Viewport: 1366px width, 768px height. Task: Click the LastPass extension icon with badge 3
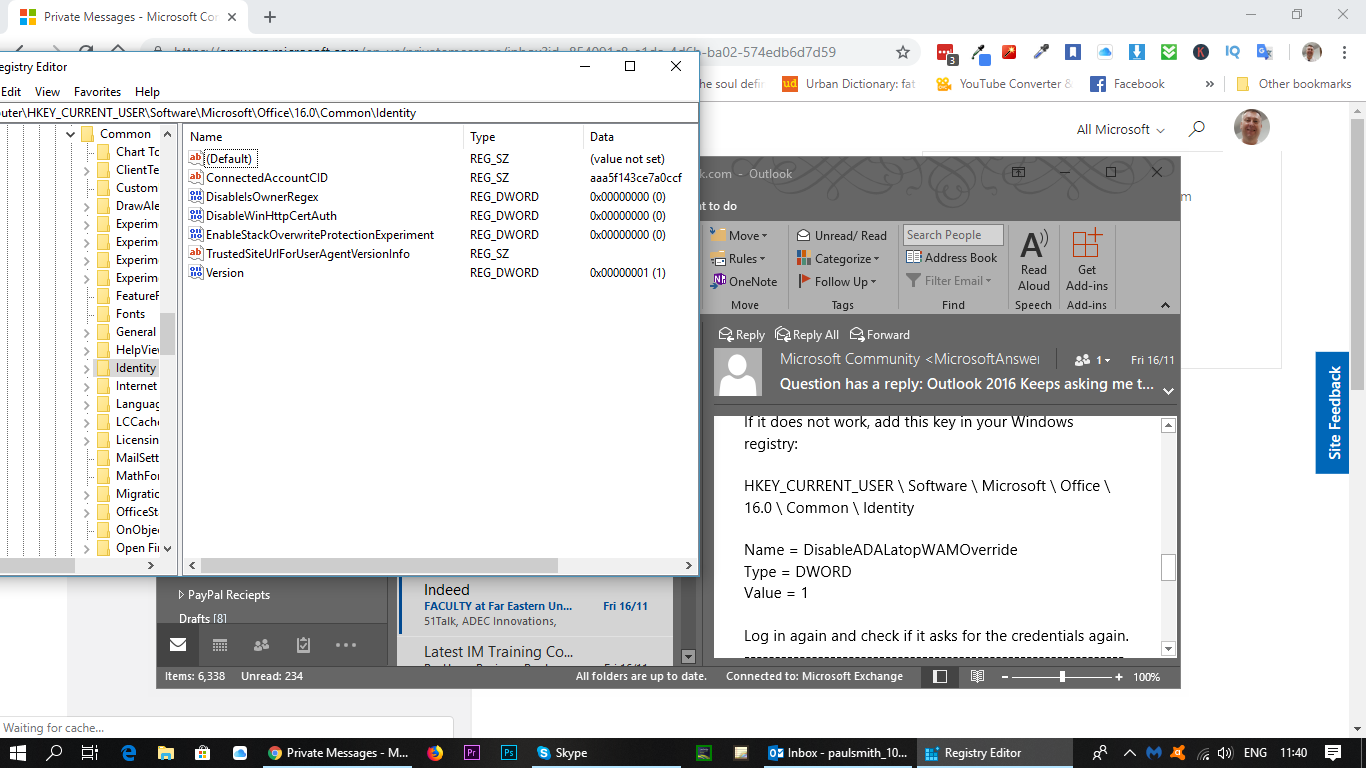tap(945, 53)
